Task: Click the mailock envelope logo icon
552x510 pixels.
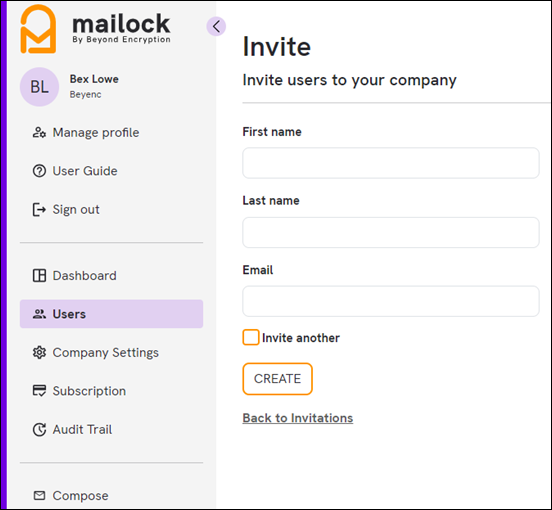Action: pos(38,29)
